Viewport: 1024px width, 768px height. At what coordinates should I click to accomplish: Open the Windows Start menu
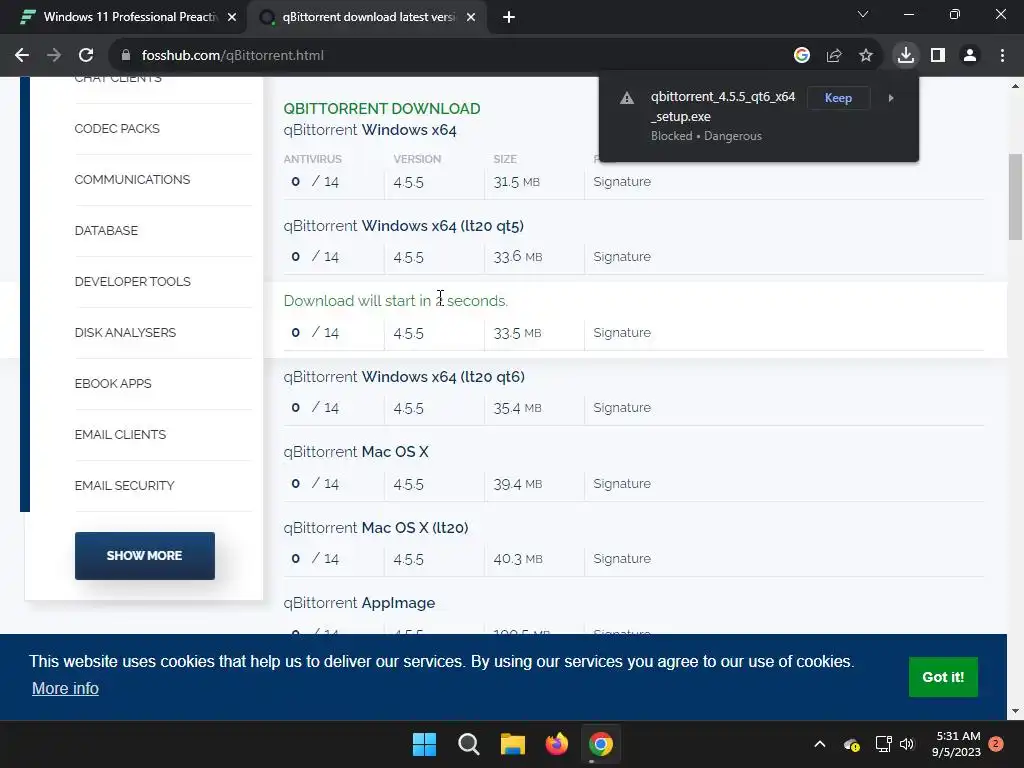(424, 744)
